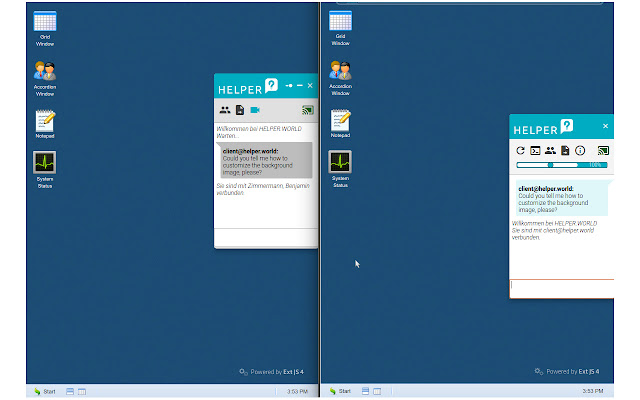This screenshot has width=640, height=400.
Task: Close the left Helper window
Action: (310, 86)
